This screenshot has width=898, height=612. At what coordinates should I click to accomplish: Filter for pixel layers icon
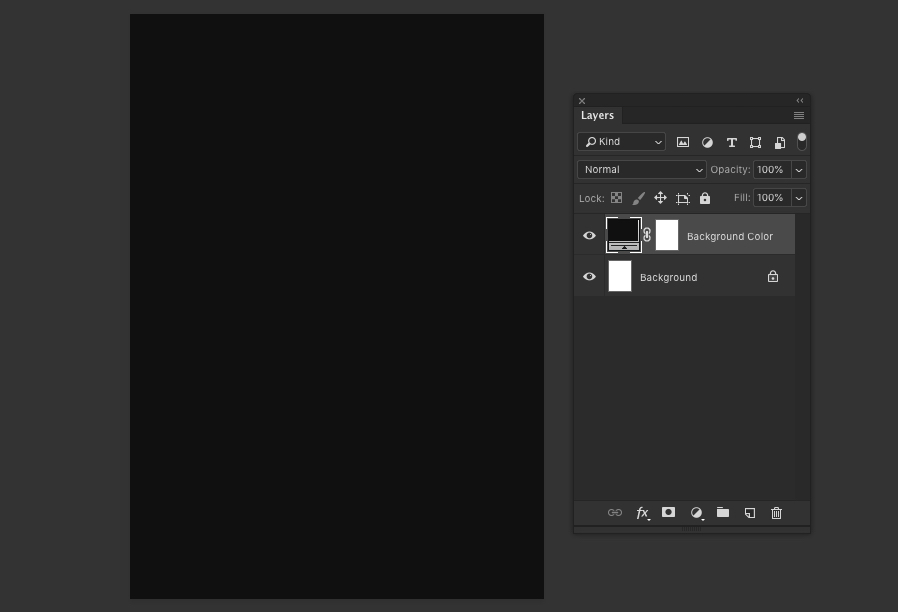tap(683, 142)
